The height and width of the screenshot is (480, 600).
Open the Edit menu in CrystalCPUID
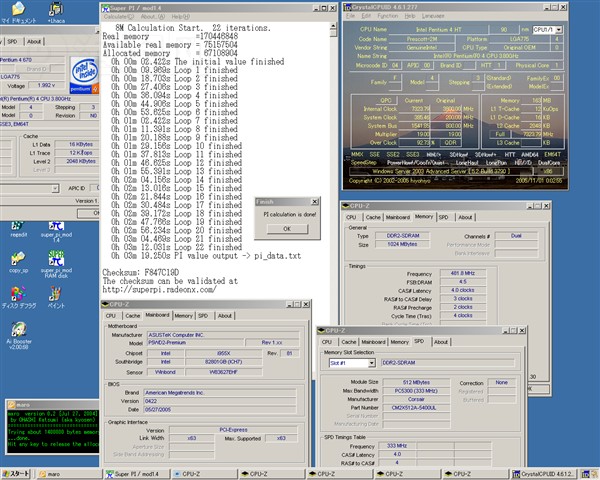(366, 16)
